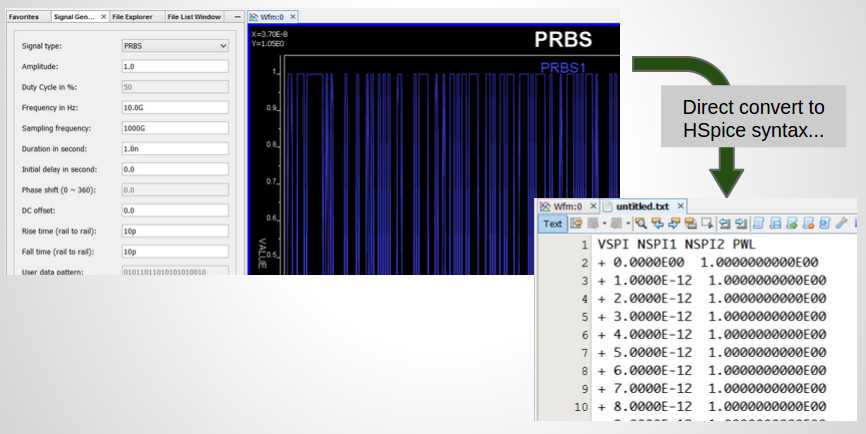Click the wrench icon in editor toolbar
The image size is (866, 434).
tap(842, 224)
